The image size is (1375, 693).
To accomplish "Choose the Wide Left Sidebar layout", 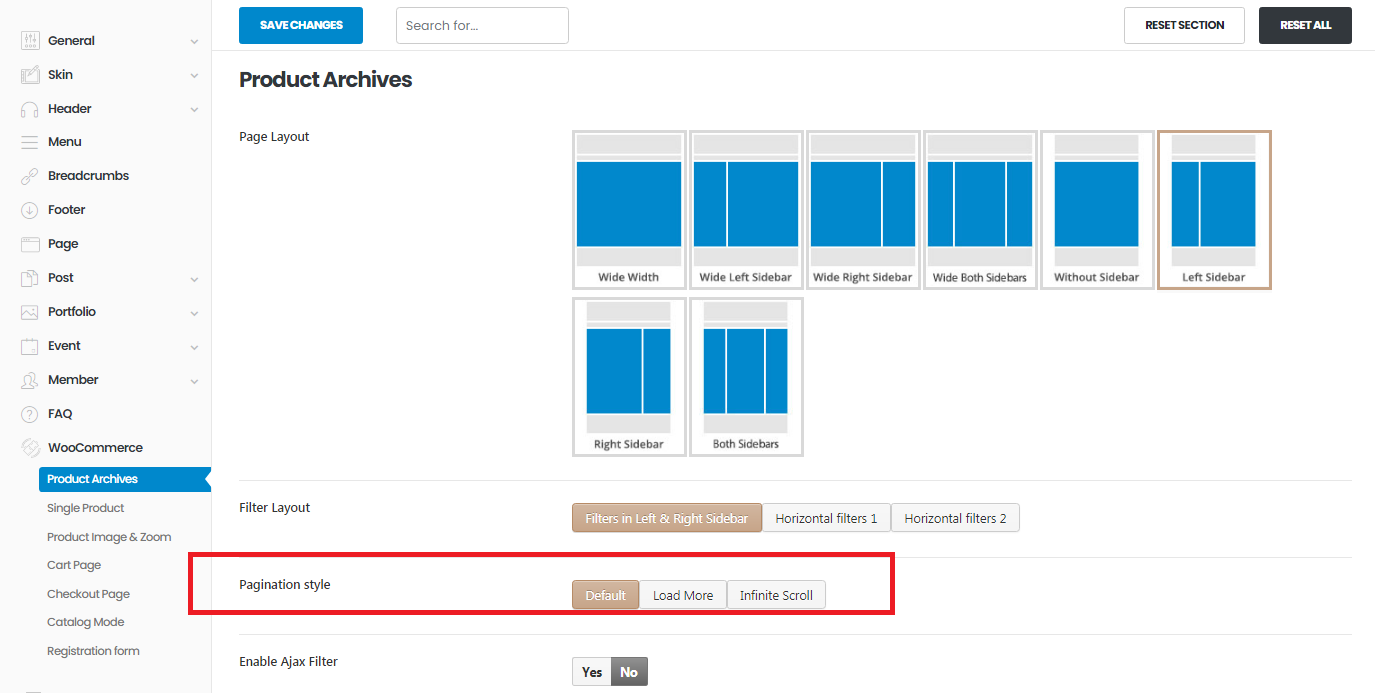I will tap(746, 210).
